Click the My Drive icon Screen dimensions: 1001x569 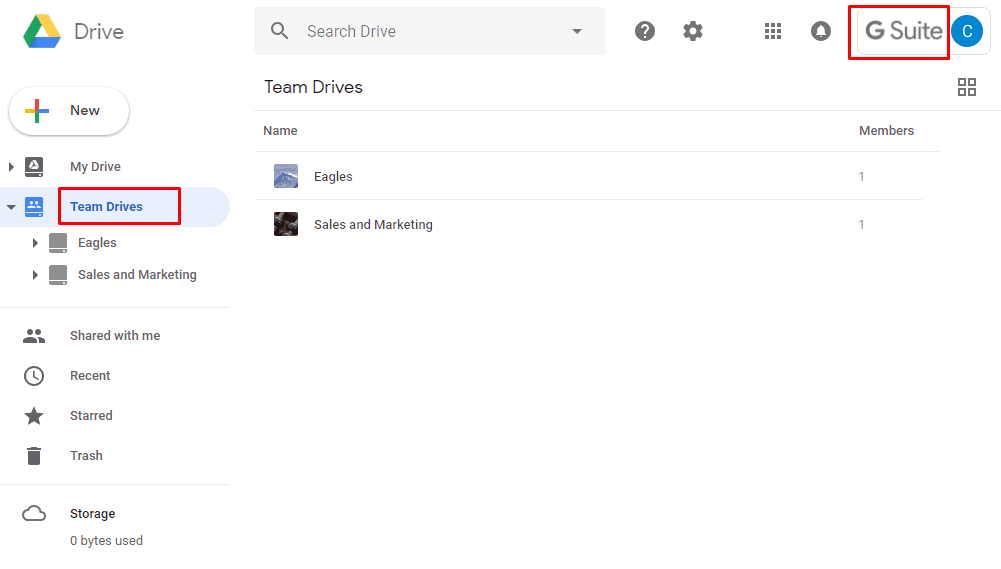[34, 167]
